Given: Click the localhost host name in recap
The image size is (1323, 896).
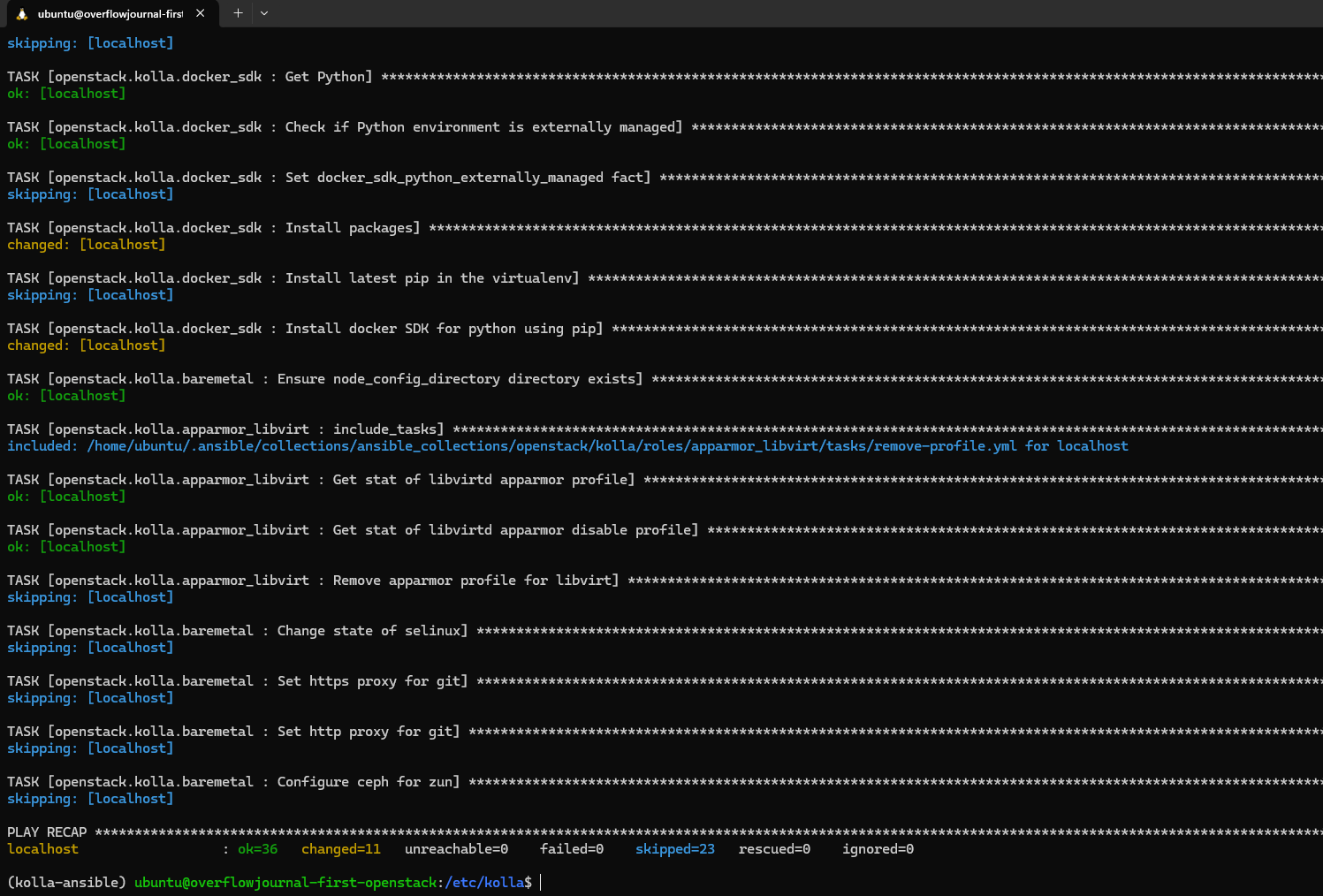Looking at the screenshot, I should pos(42,849).
